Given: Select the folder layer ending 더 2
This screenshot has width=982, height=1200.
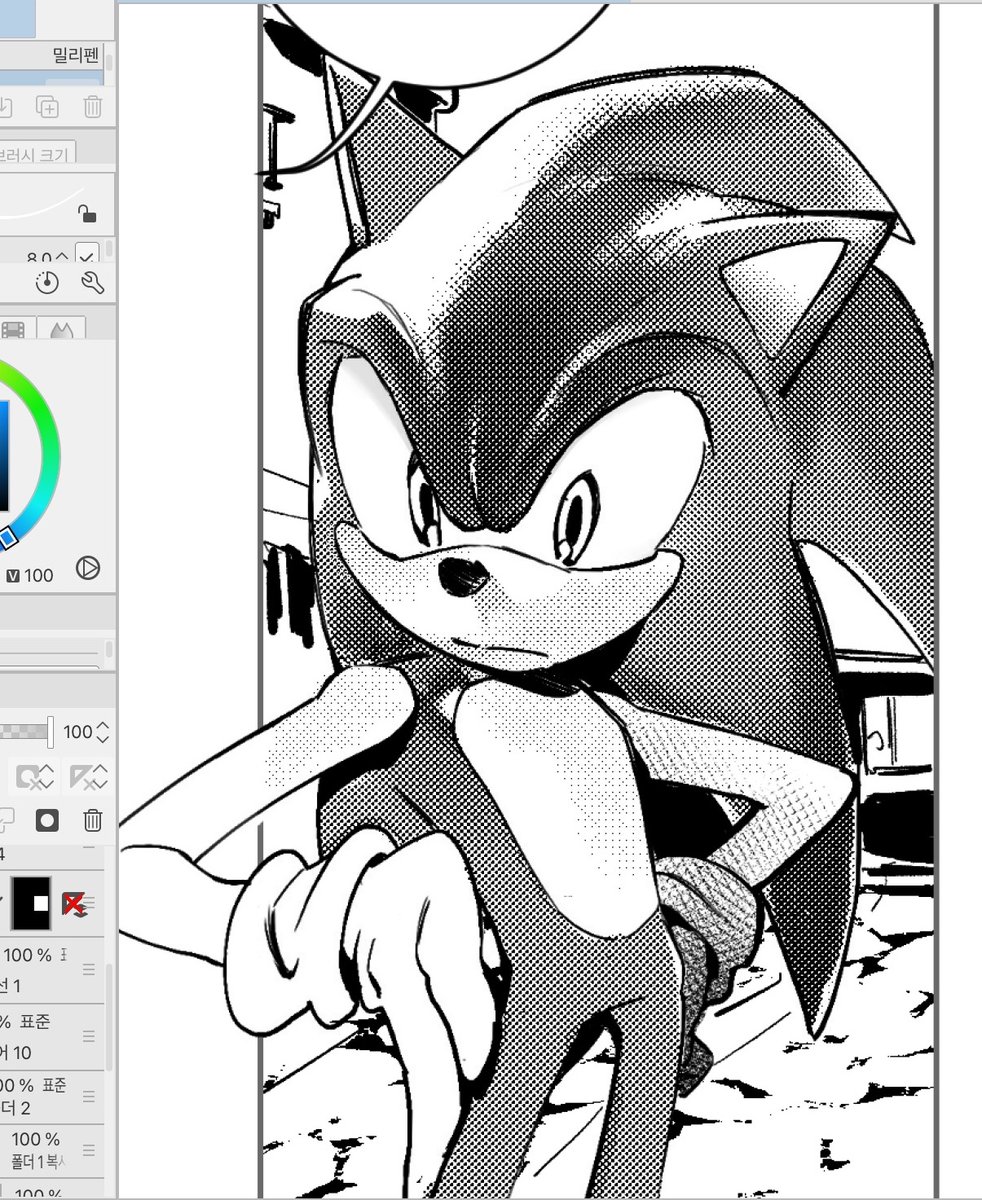Looking at the screenshot, I should [50, 1096].
